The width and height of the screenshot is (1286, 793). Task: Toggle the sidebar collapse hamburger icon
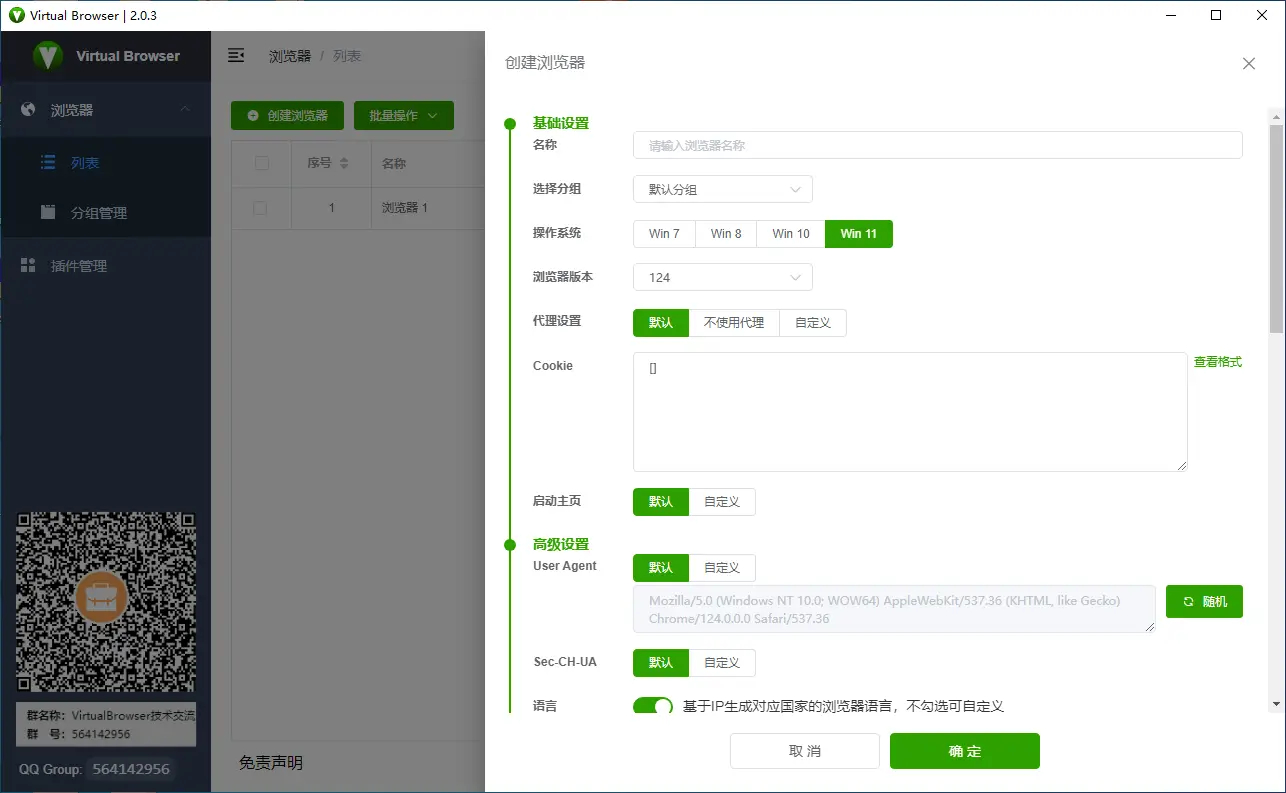(237, 56)
